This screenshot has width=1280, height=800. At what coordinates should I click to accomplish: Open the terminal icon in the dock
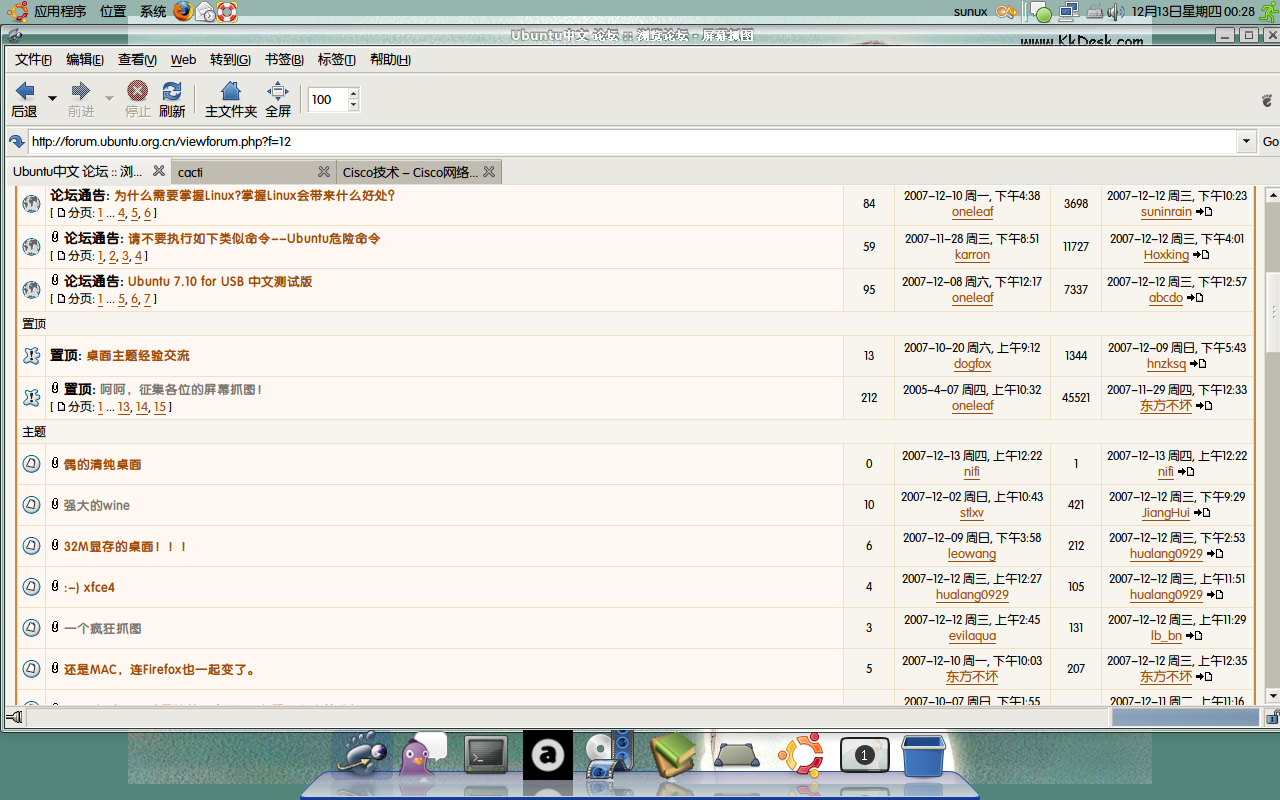pos(486,754)
